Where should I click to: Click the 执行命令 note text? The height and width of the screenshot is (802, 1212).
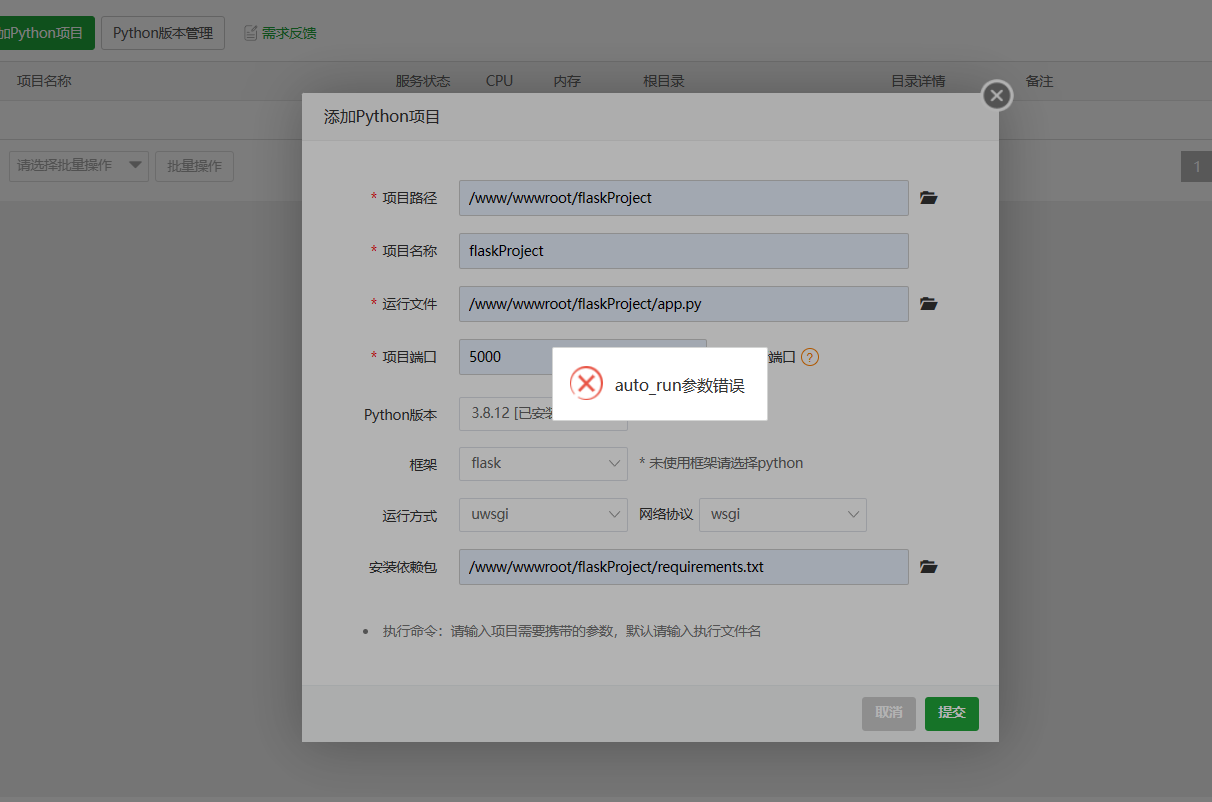pos(572,631)
